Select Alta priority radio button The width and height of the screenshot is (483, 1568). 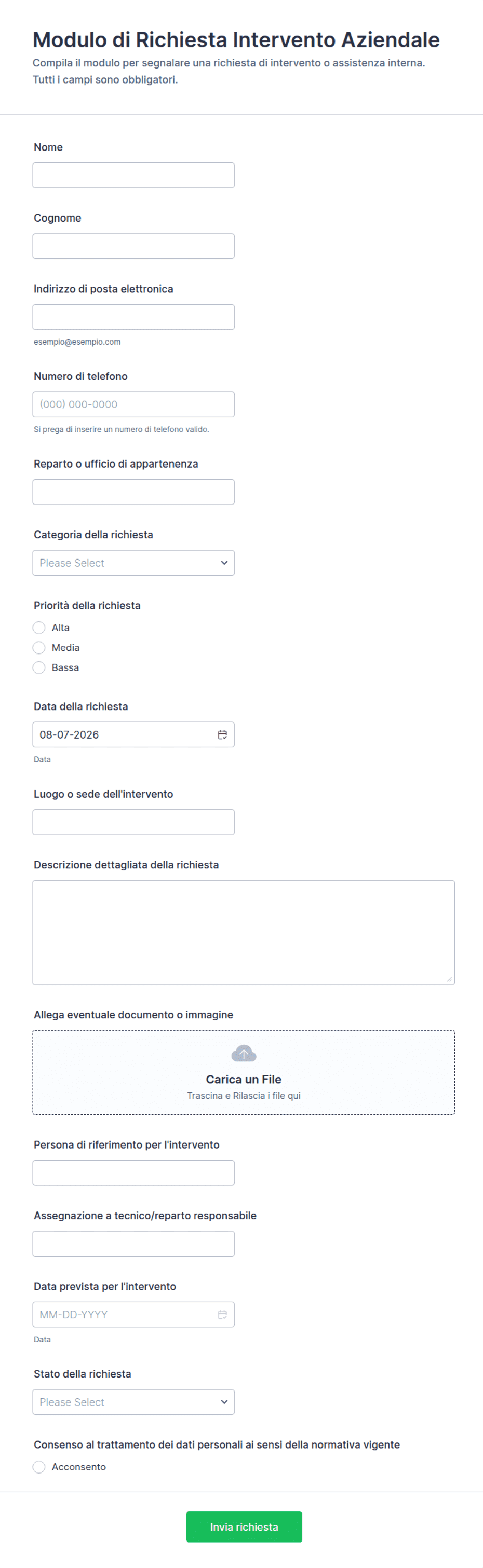pos(39,628)
